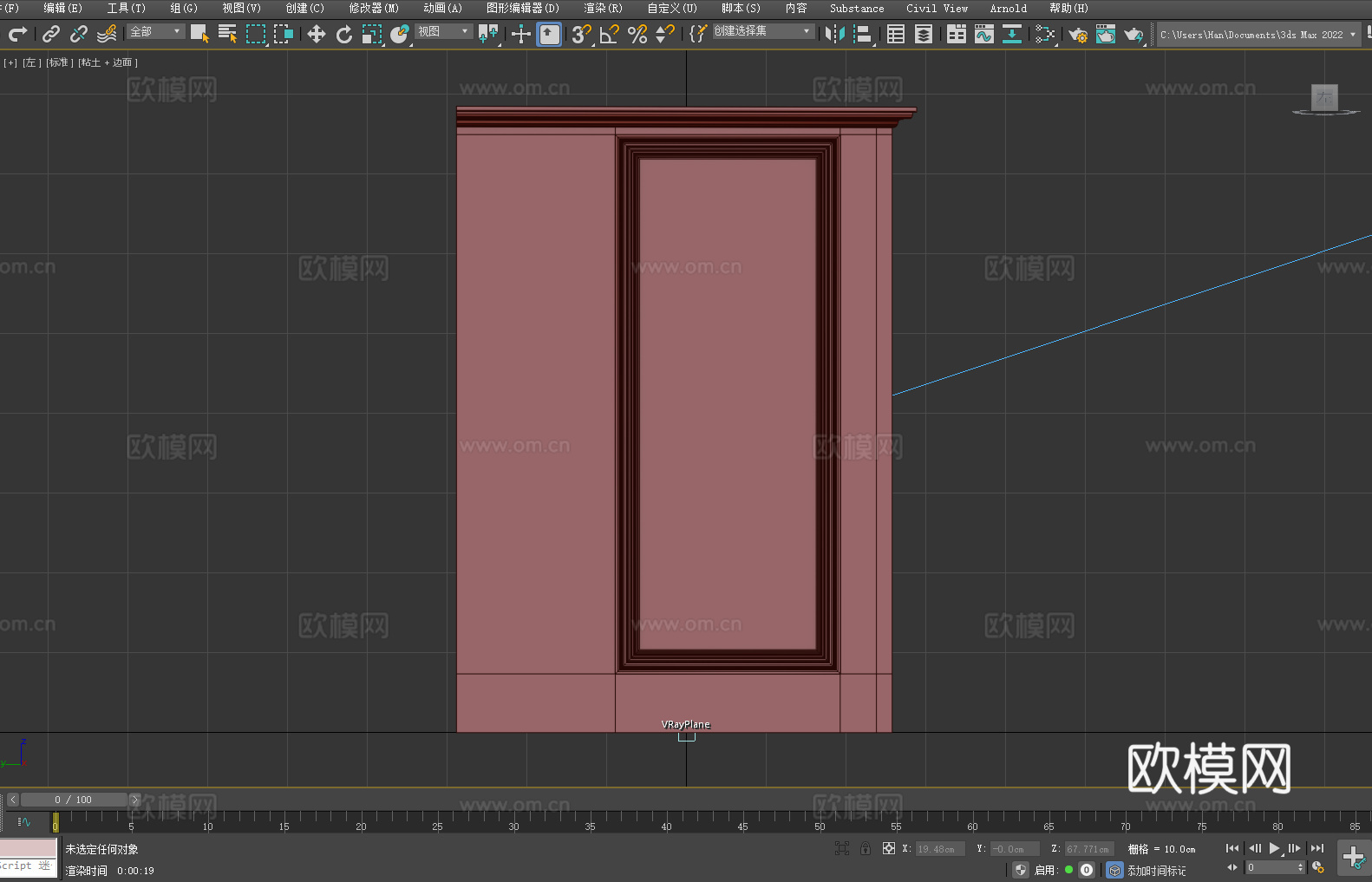This screenshot has width=1372, height=882.
Task: Click the Bind to Space Warp icon
Action: (x=107, y=34)
